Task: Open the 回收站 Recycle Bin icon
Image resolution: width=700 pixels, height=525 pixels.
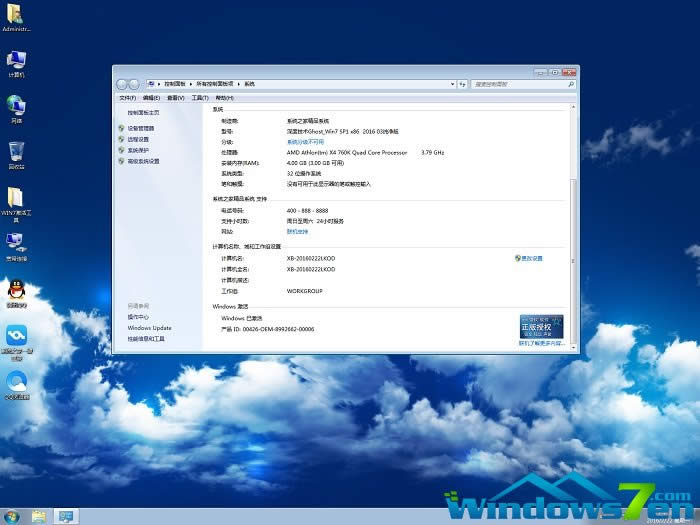Action: 16,151
